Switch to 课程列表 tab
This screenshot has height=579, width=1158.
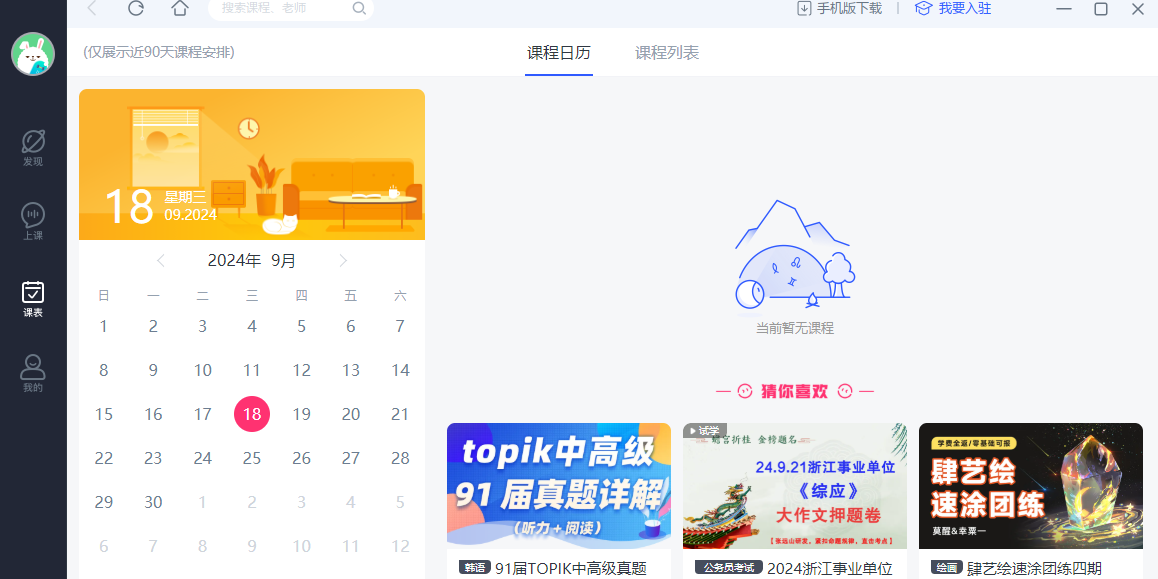667,53
